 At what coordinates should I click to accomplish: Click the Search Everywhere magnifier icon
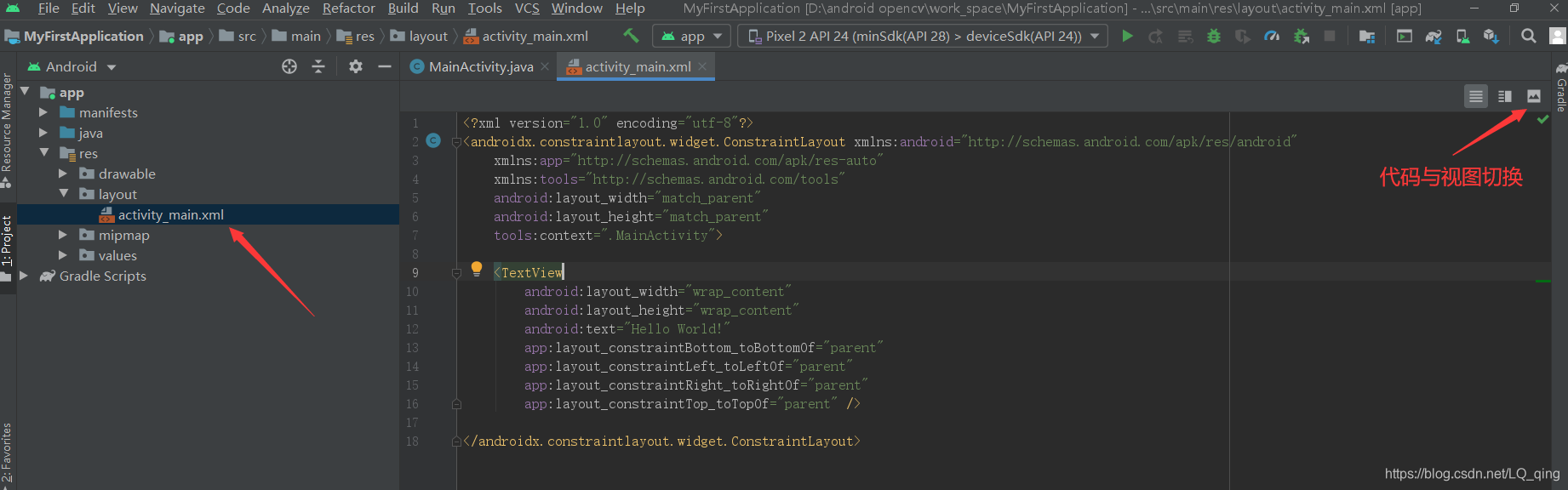tap(1529, 36)
